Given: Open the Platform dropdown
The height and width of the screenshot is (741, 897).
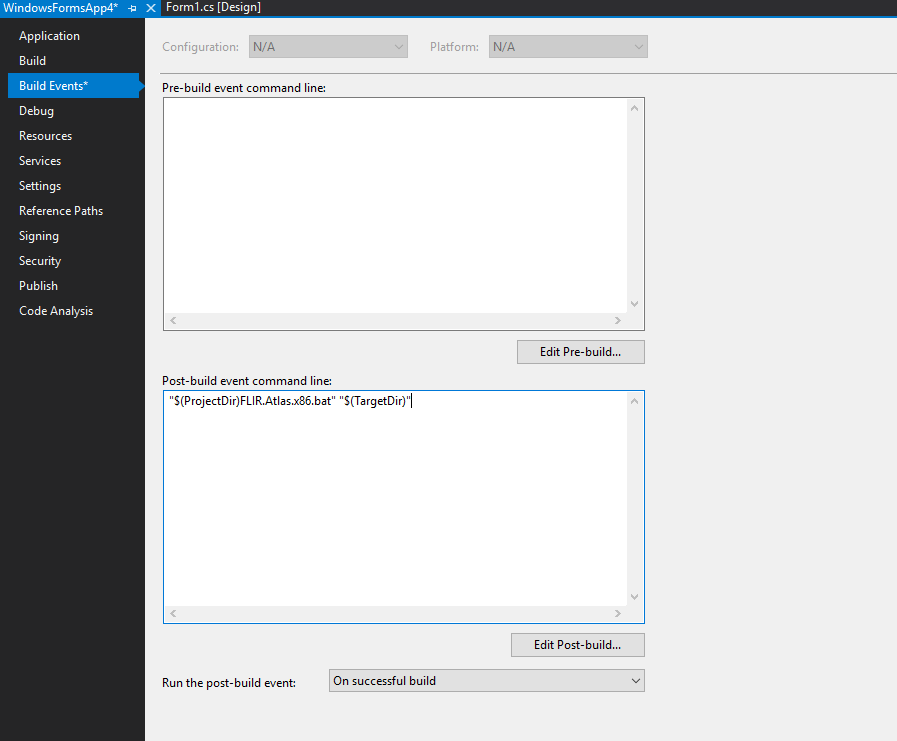Looking at the screenshot, I should coord(568,47).
